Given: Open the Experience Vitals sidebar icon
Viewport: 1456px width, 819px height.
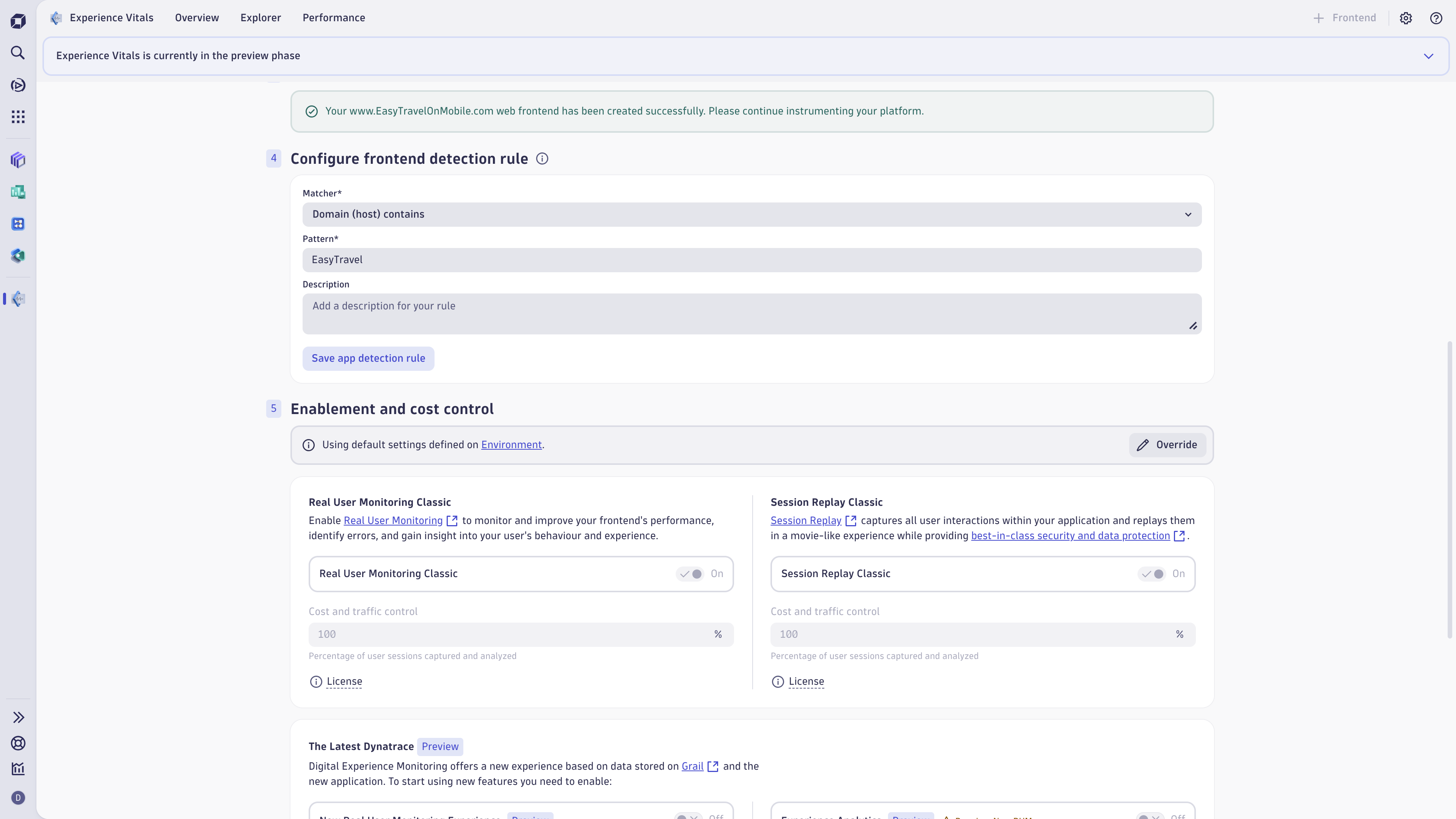Looking at the screenshot, I should [19, 299].
